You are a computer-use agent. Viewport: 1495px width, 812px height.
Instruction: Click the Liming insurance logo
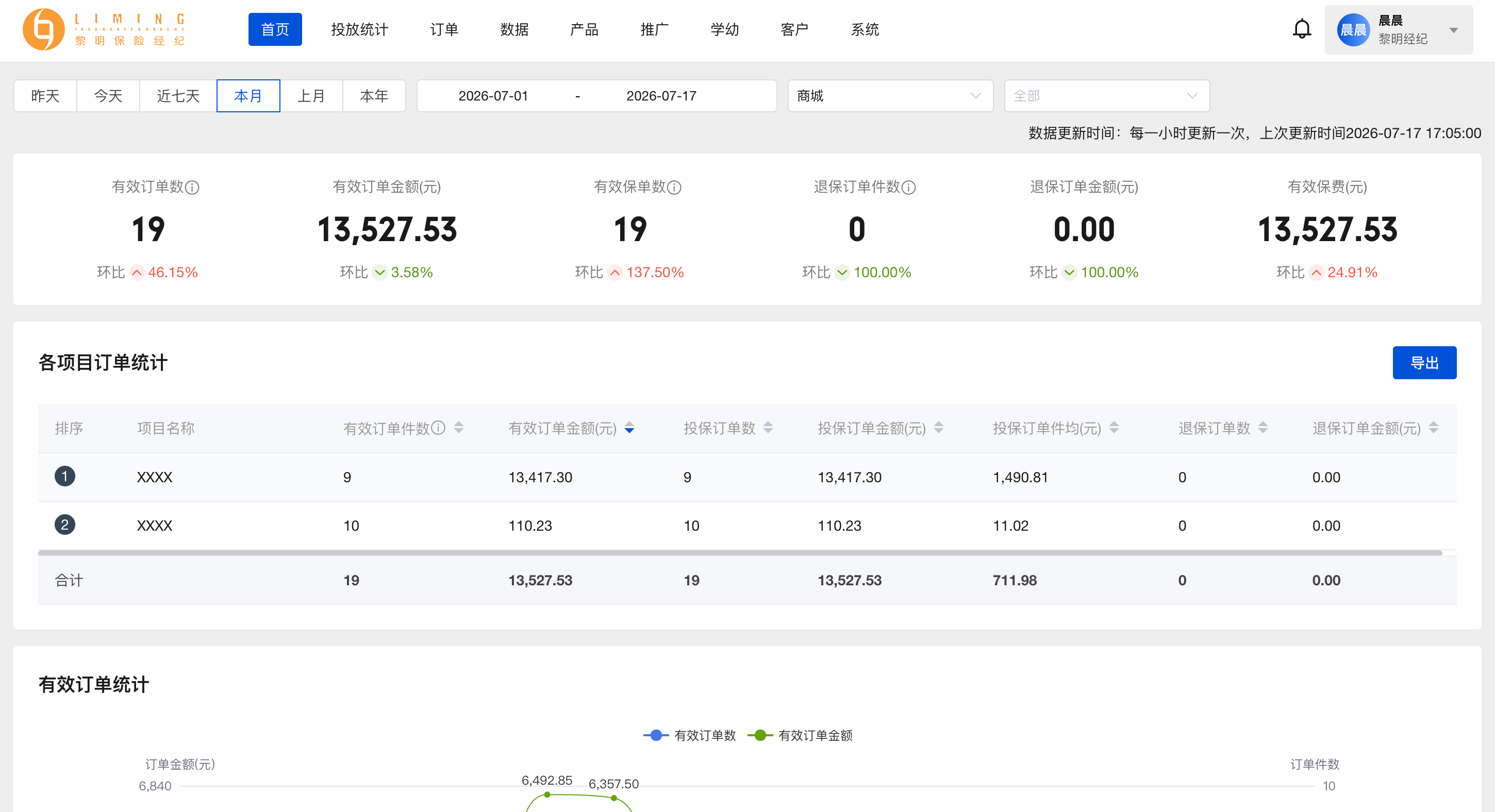pos(104,29)
